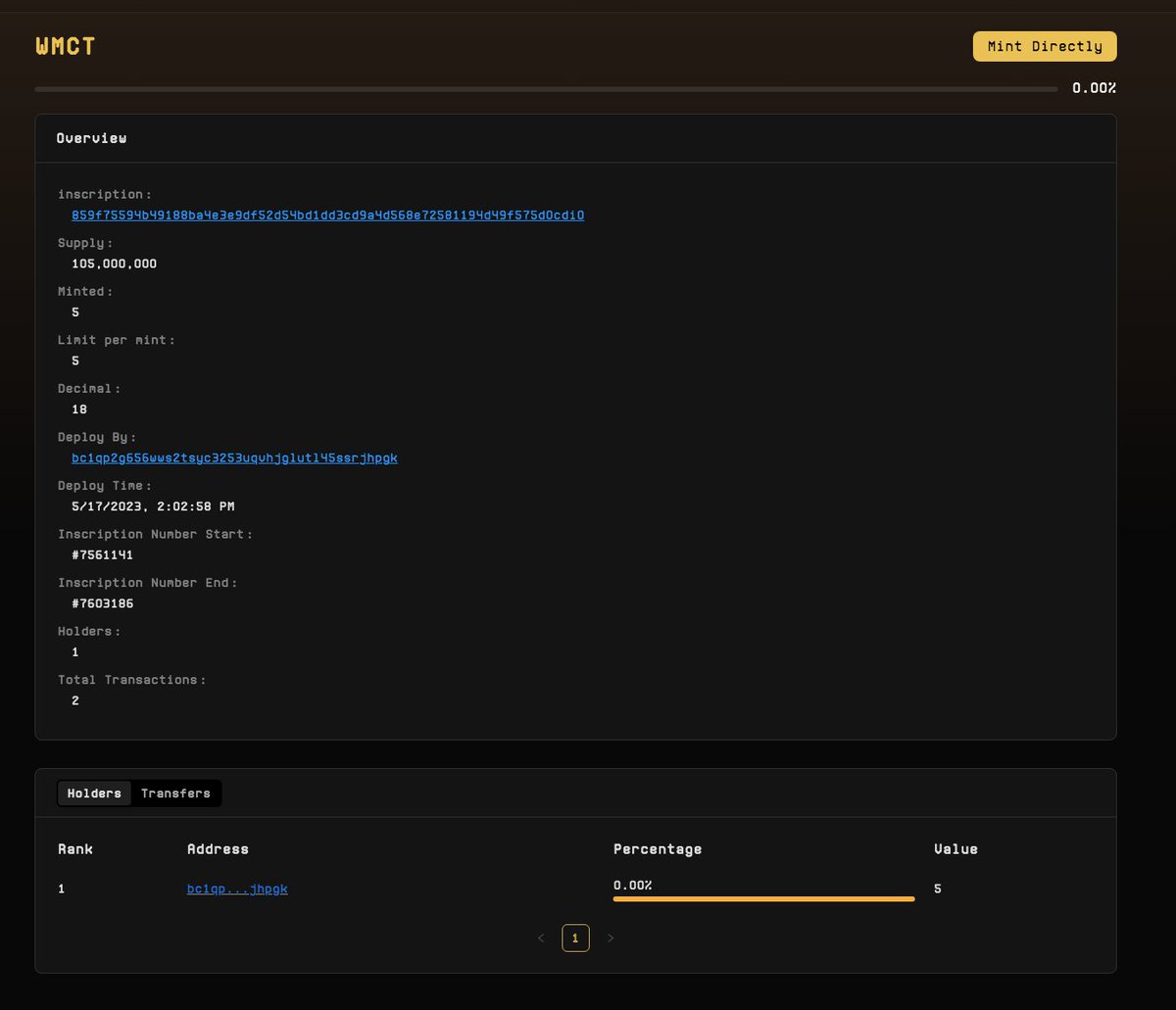Click the Rank column header

[75, 849]
